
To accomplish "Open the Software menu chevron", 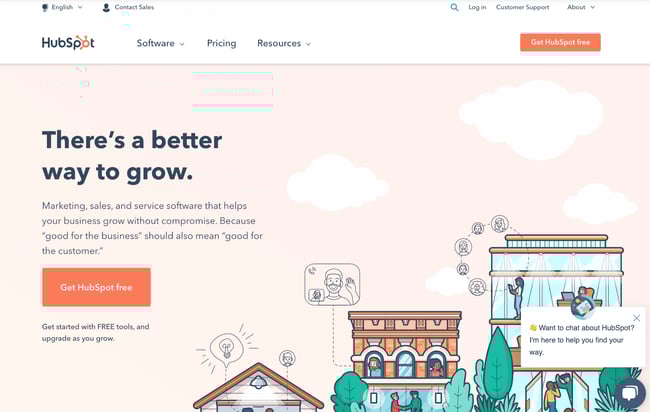I will click(x=182, y=44).
